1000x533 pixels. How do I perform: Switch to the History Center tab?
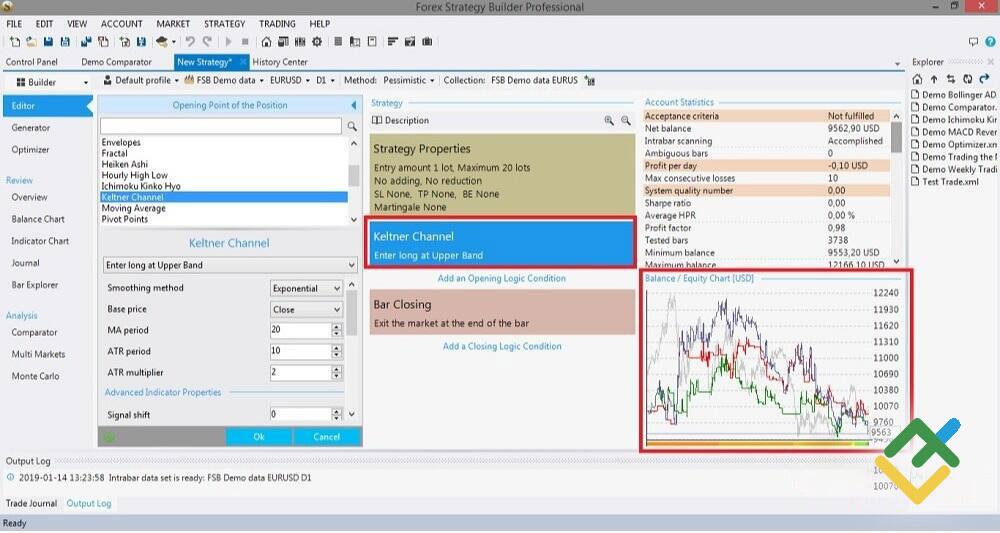click(x=280, y=62)
